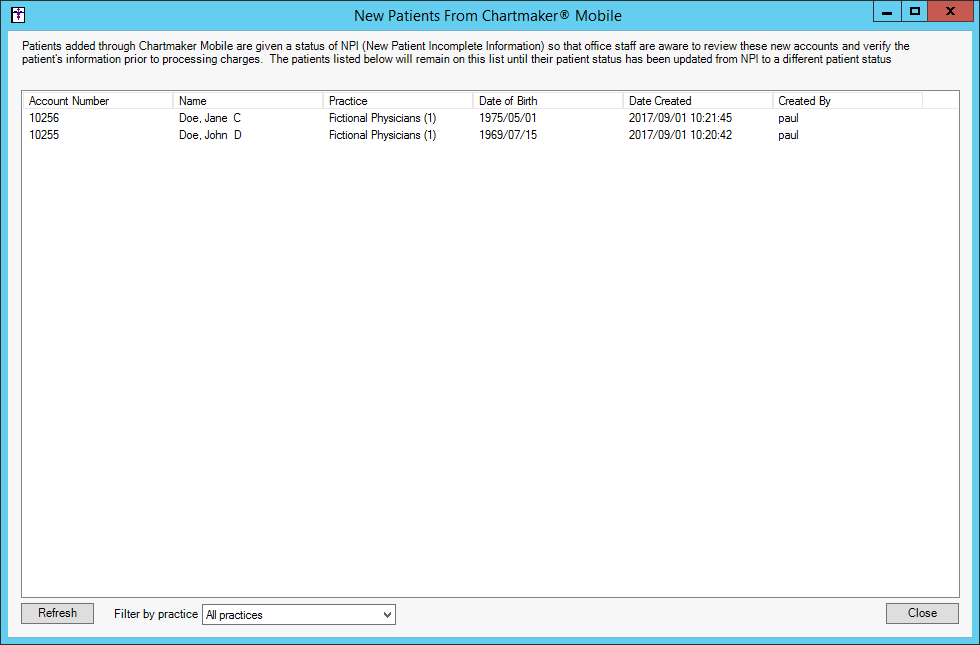Image resolution: width=980 pixels, height=645 pixels.
Task: Click birth date 1975/05/01
Action: (508, 118)
